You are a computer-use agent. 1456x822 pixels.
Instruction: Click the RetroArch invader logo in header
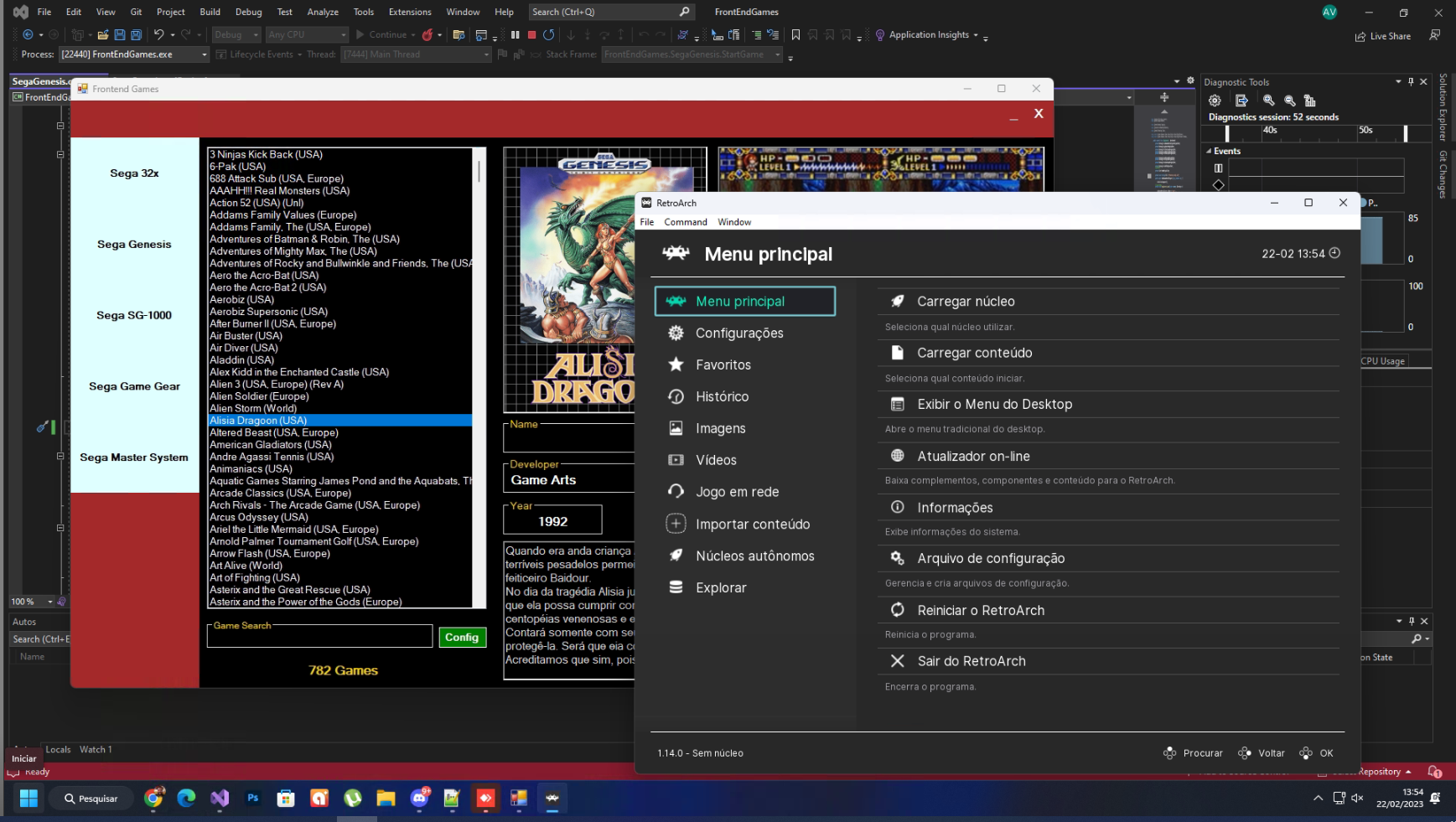(676, 253)
